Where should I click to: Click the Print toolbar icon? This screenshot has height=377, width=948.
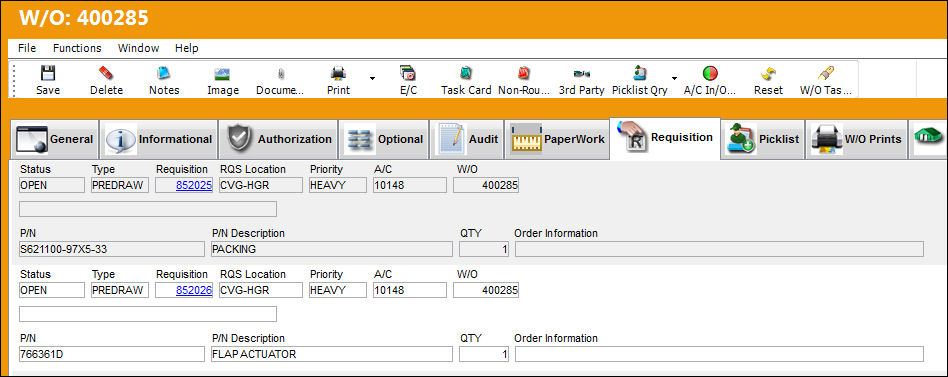click(338, 74)
